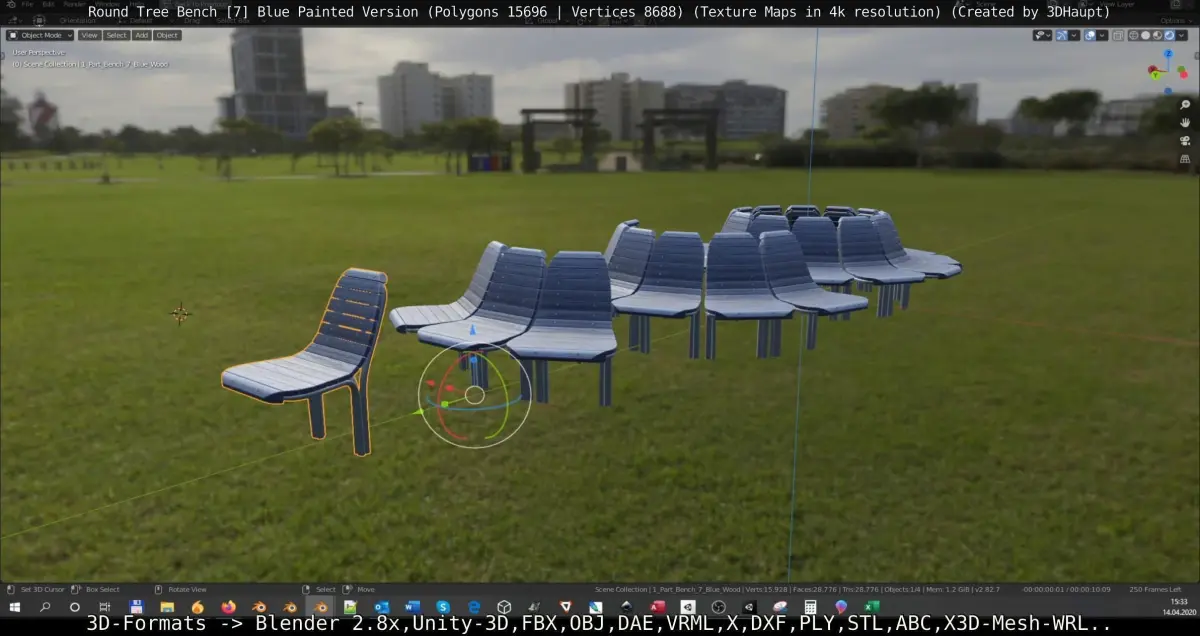Open the Add menu in viewport header
The image size is (1200, 636).
141,35
